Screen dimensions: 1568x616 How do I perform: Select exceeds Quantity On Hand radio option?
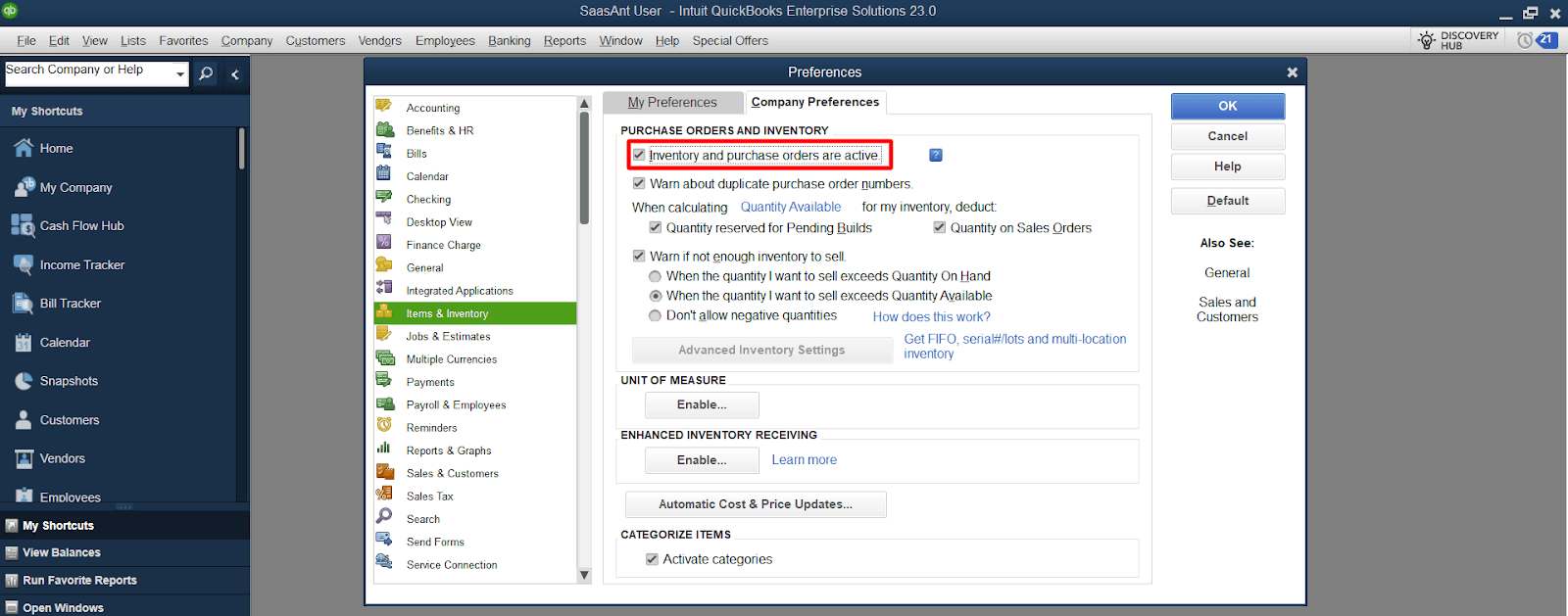(656, 276)
